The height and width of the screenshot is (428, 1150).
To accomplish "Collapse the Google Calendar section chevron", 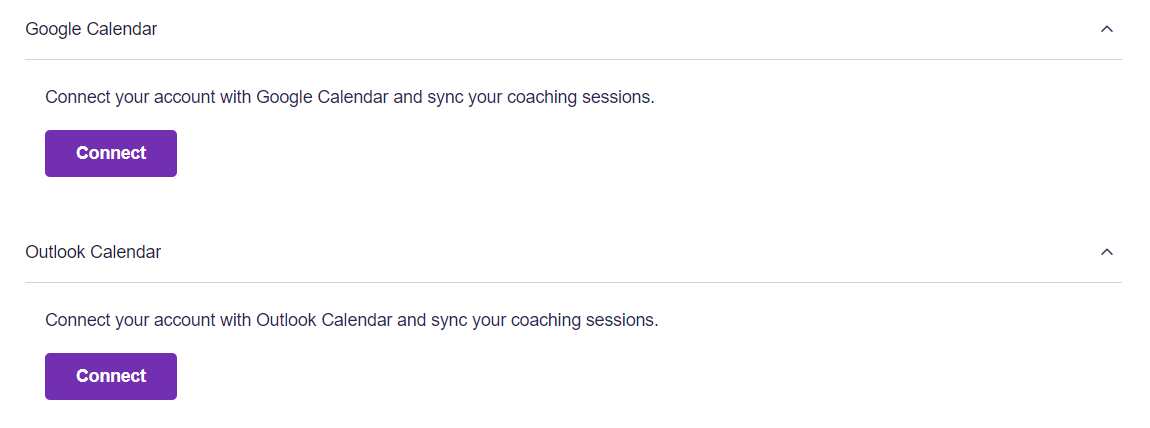I will (x=1106, y=29).
